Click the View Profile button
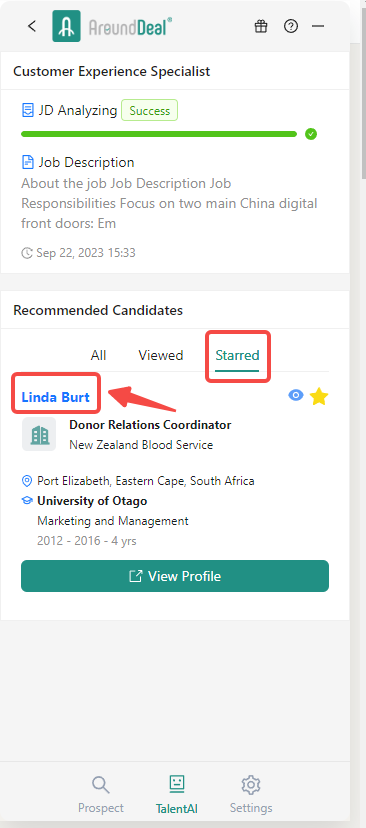Image resolution: width=366 pixels, height=828 pixels. [x=175, y=576]
